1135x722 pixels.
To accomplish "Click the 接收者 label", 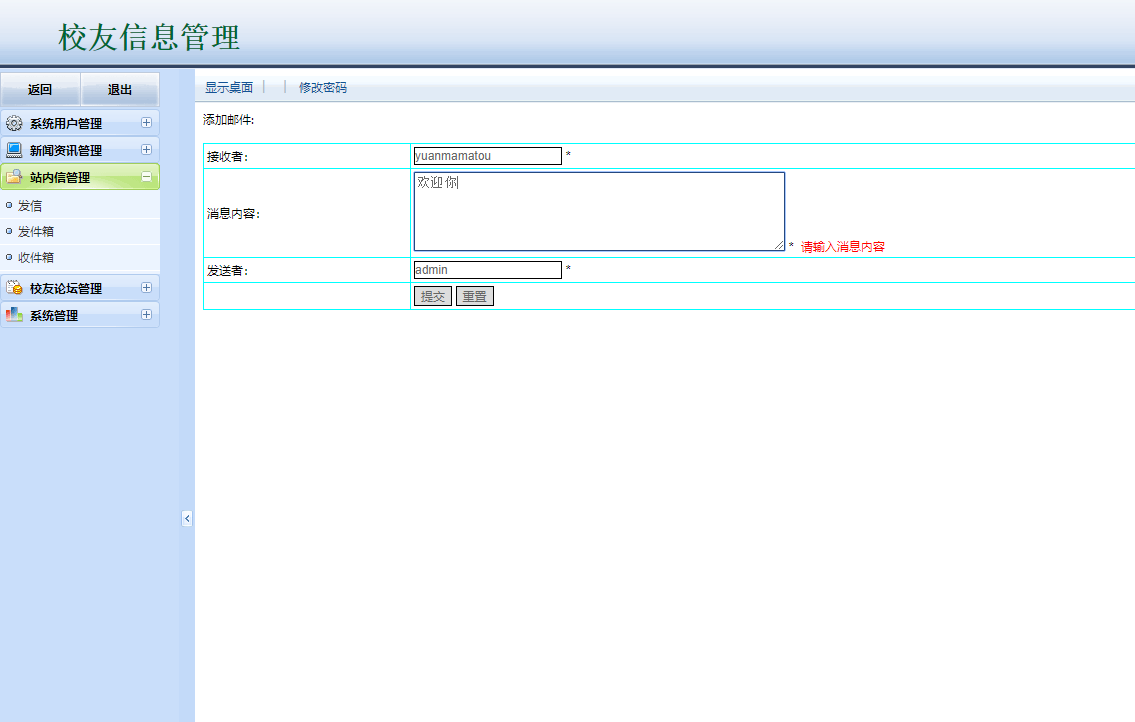I will tap(227, 156).
